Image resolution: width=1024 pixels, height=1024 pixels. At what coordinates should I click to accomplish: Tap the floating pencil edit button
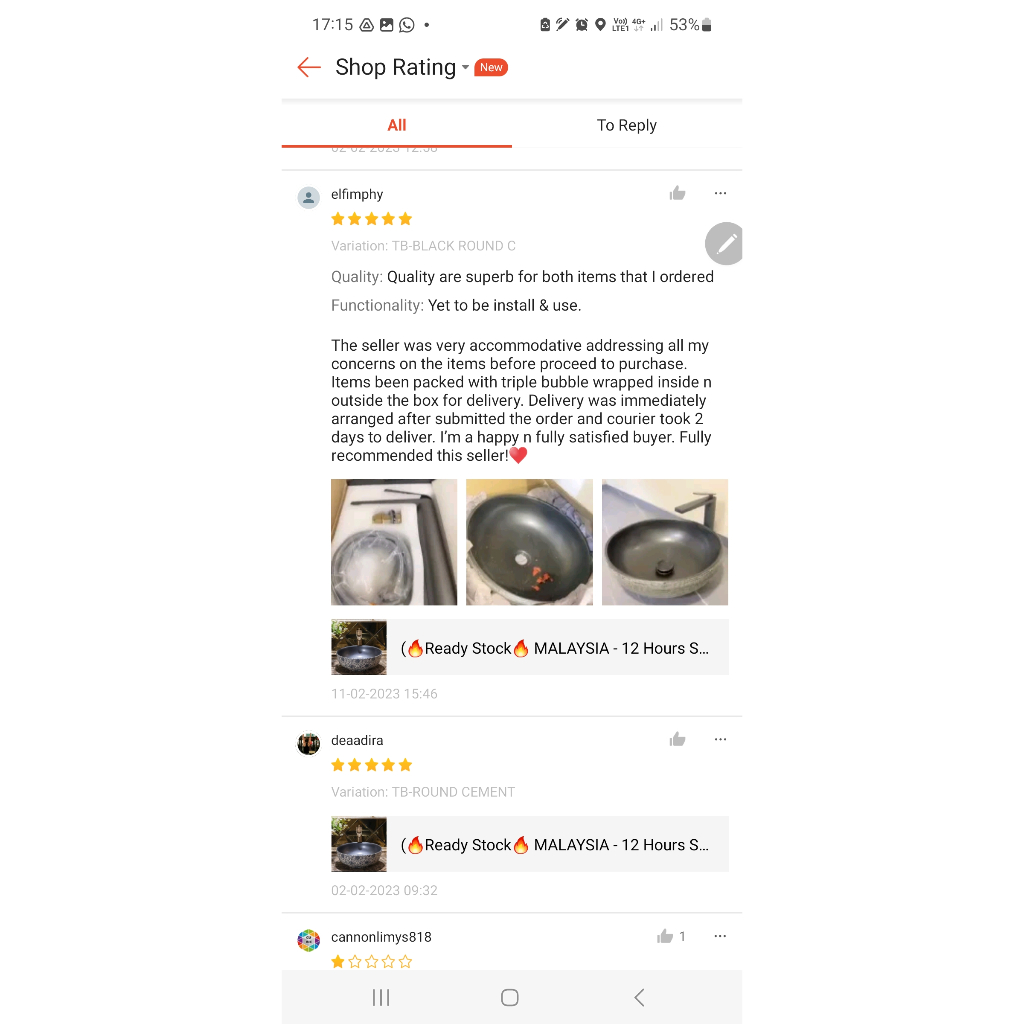pos(724,244)
